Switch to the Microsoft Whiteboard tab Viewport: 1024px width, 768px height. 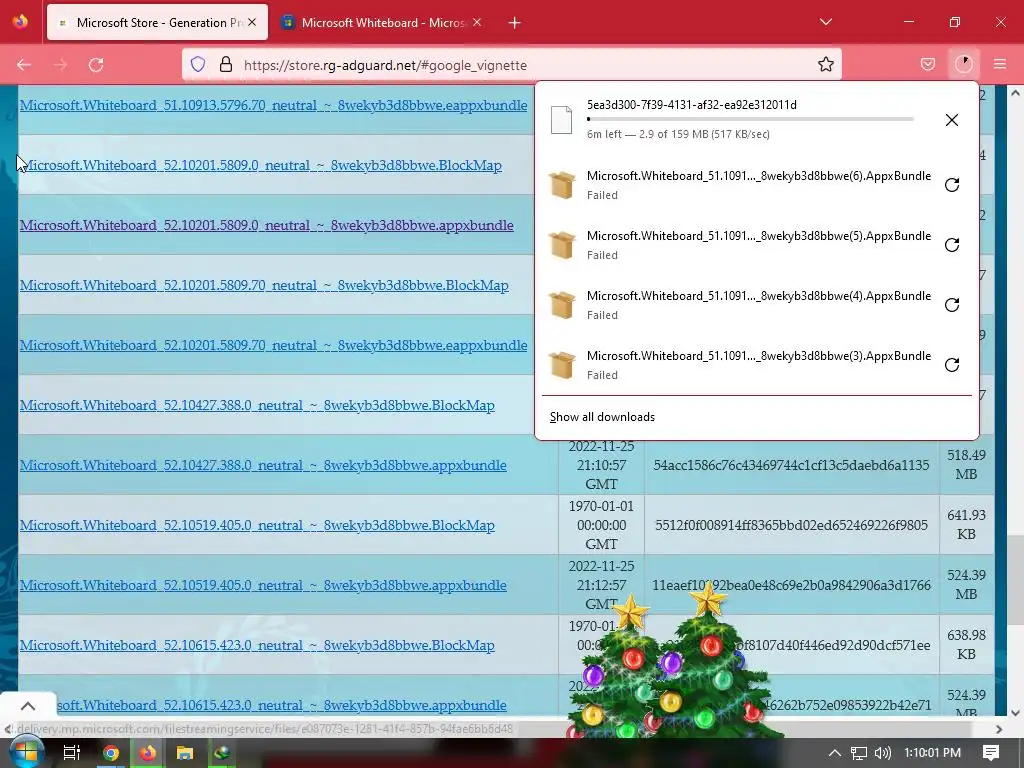click(382, 22)
